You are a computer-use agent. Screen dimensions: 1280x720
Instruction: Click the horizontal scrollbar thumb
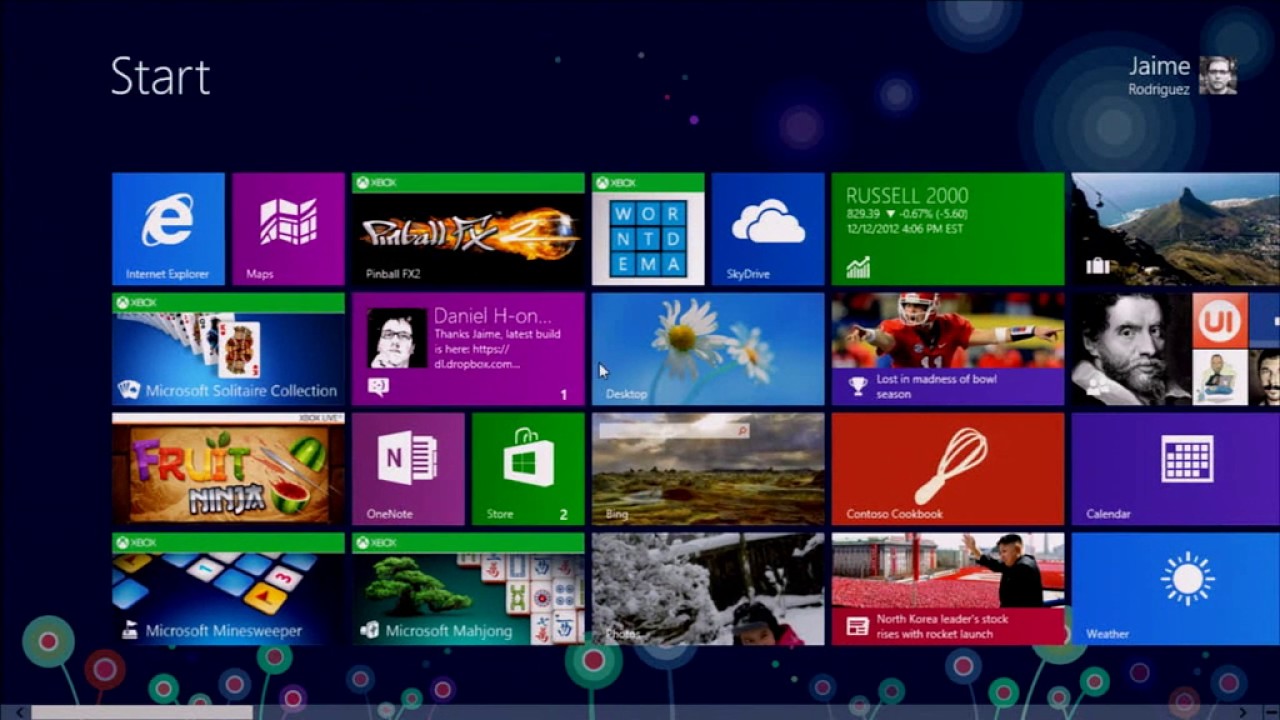pyautogui.click(x=141, y=713)
